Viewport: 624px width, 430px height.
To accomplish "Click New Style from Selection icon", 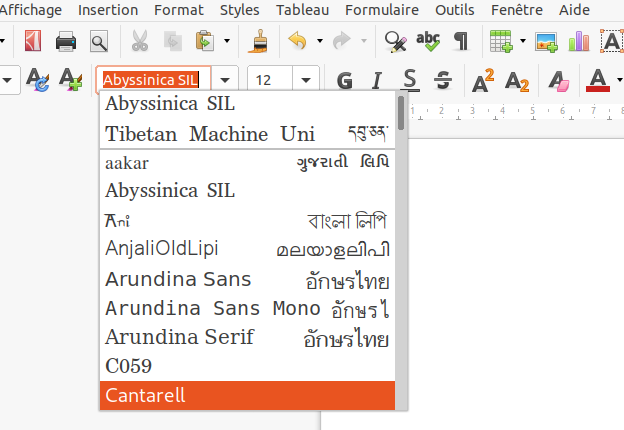I will tap(70, 80).
